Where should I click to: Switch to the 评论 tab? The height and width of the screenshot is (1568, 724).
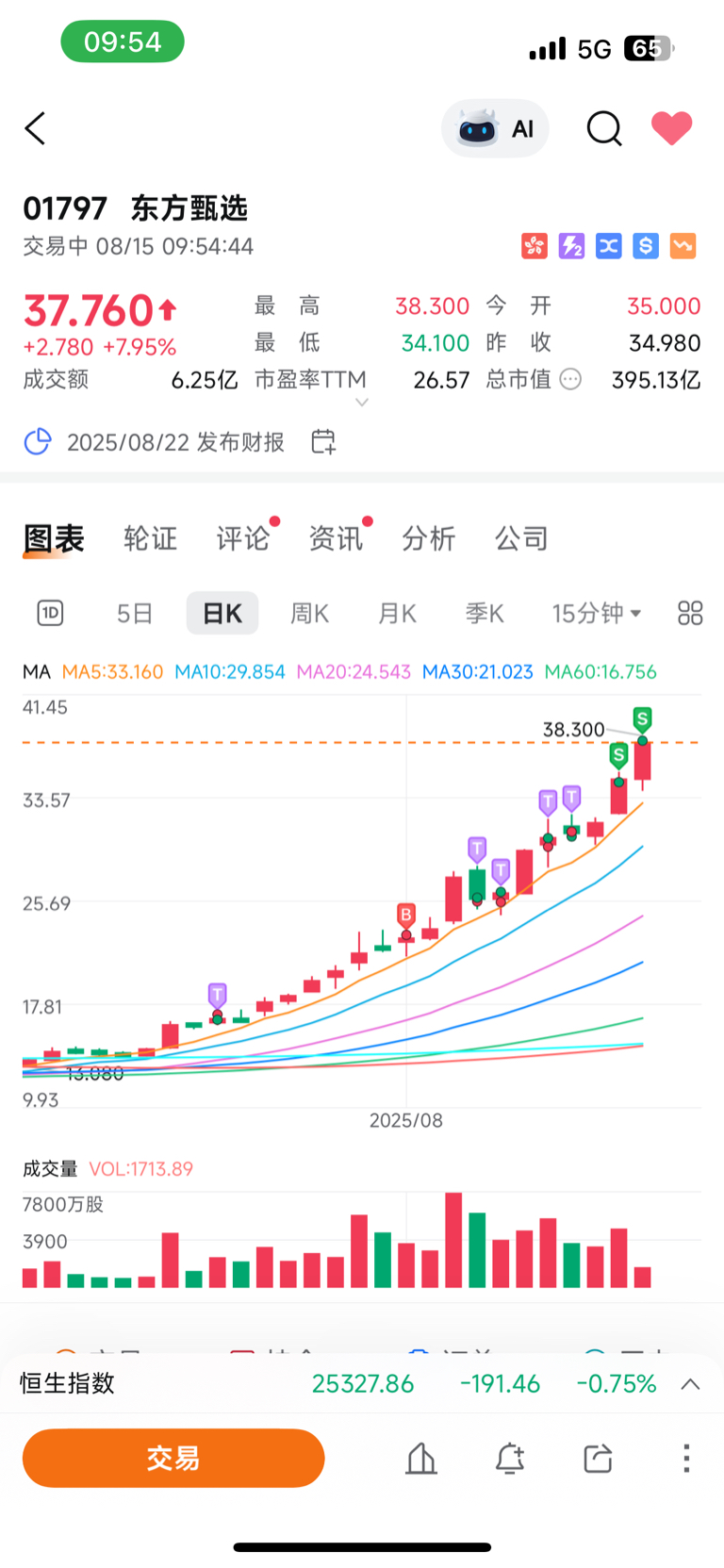click(243, 538)
